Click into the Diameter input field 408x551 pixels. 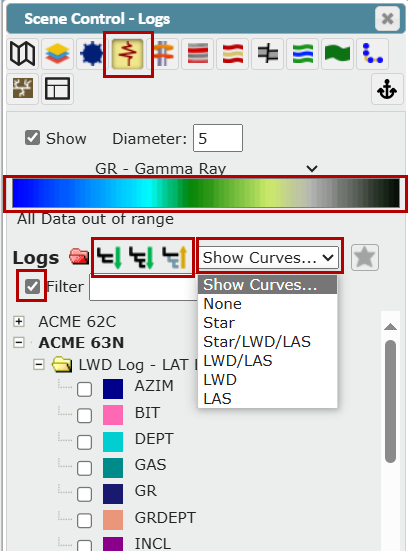(x=218, y=138)
